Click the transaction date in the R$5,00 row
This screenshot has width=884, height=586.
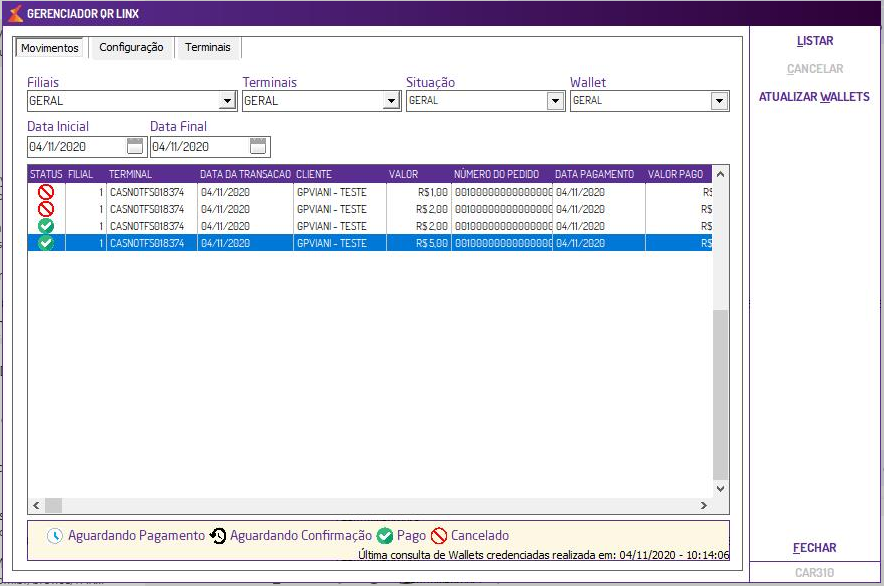(226, 243)
